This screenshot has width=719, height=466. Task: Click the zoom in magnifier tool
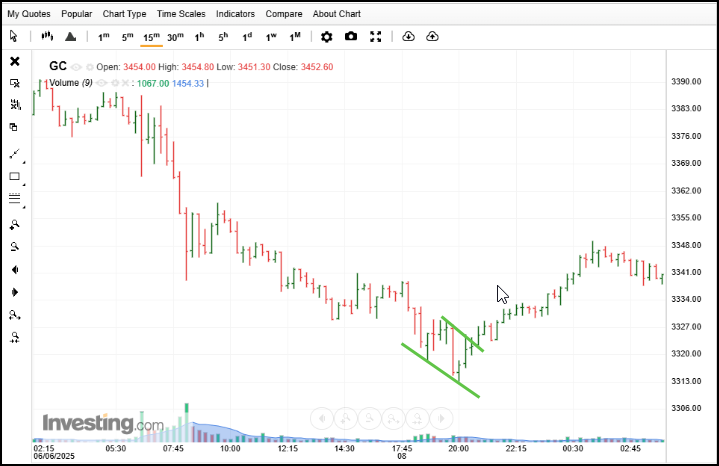pyautogui.click(x=15, y=225)
